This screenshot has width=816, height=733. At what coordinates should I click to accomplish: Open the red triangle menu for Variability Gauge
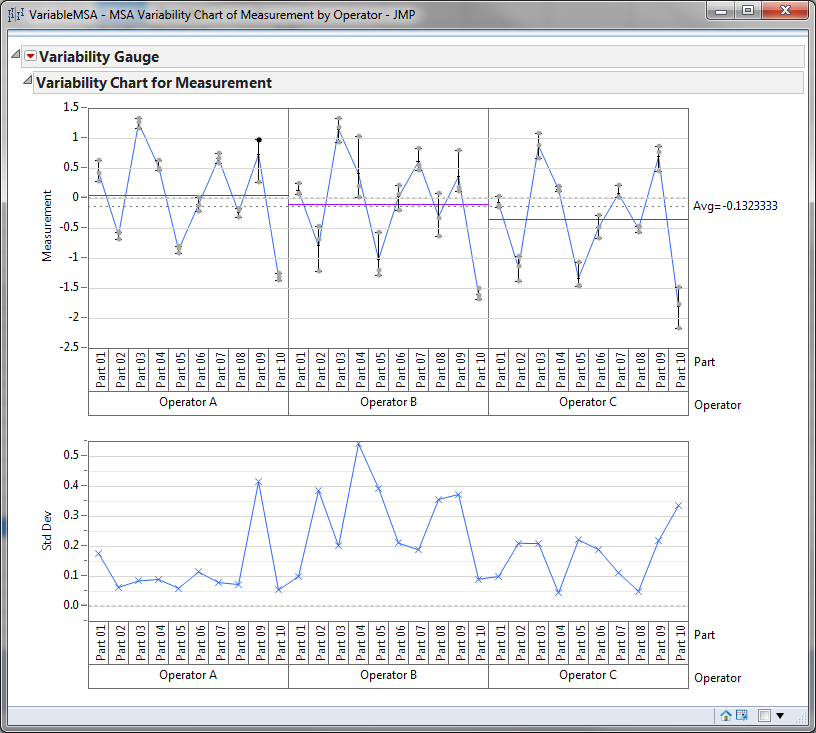[x=31, y=56]
